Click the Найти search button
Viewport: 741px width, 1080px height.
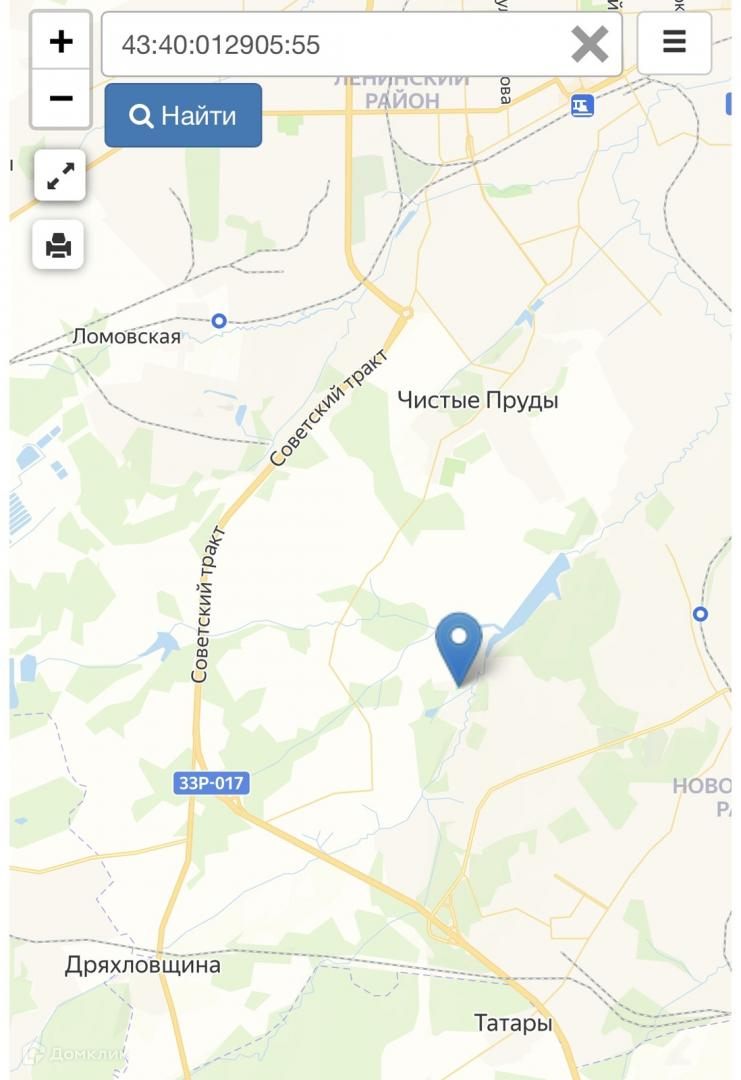[x=183, y=116]
